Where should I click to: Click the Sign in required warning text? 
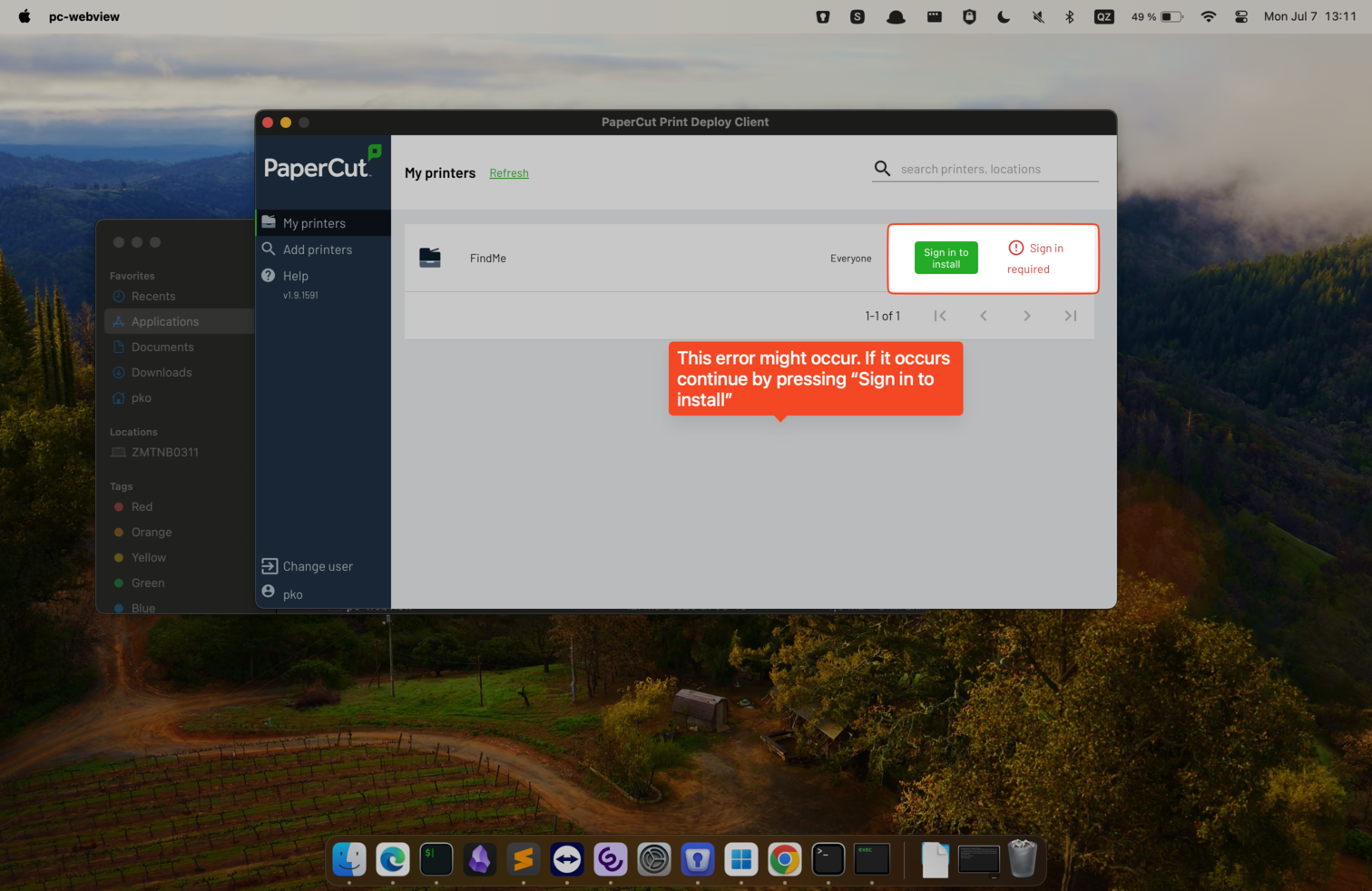coord(1035,259)
